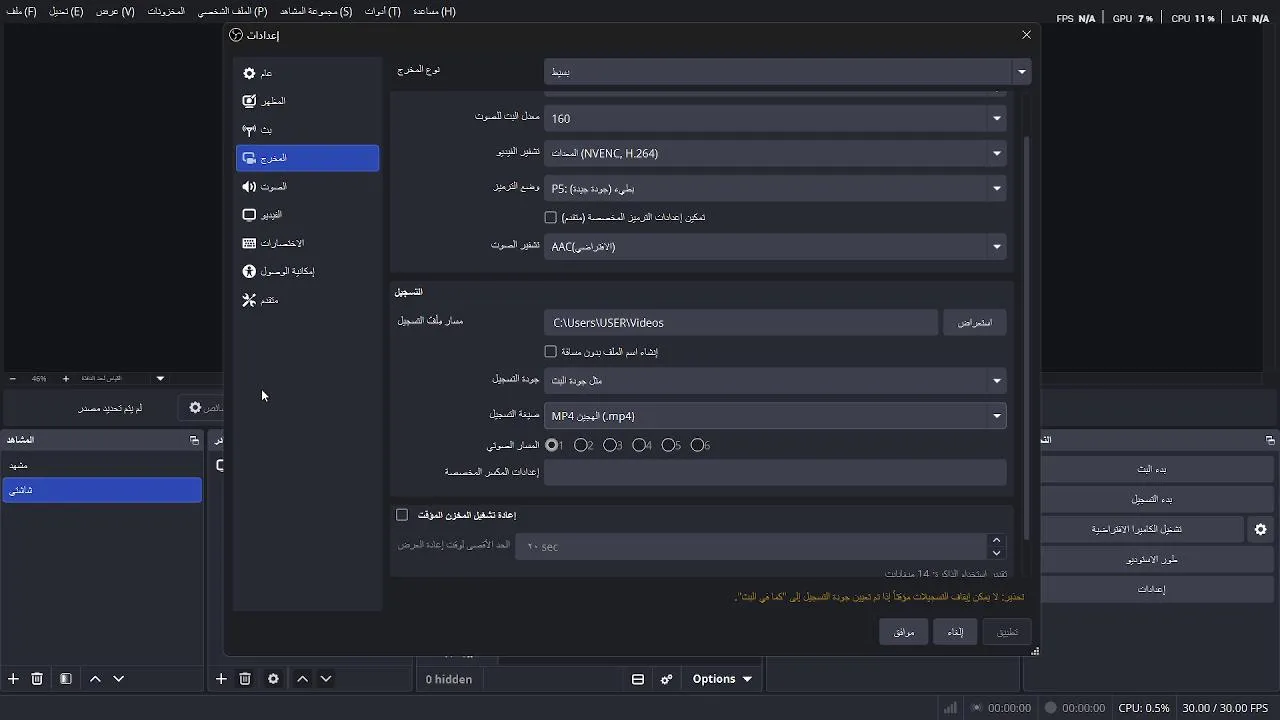This screenshot has width=1280, height=720.
Task: Remove selected scene with trash icon
Action: (x=37, y=679)
